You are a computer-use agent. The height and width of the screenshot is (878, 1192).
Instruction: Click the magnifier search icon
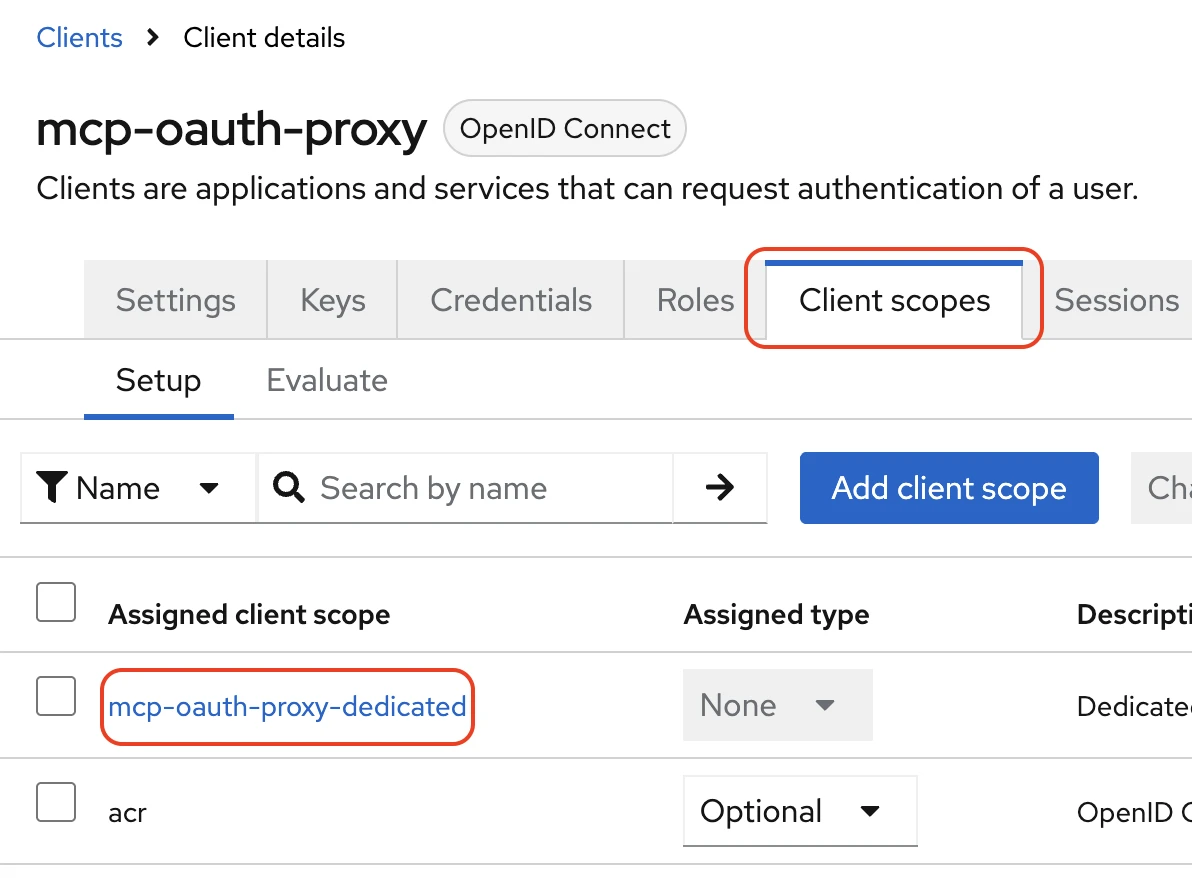pyautogui.click(x=289, y=488)
